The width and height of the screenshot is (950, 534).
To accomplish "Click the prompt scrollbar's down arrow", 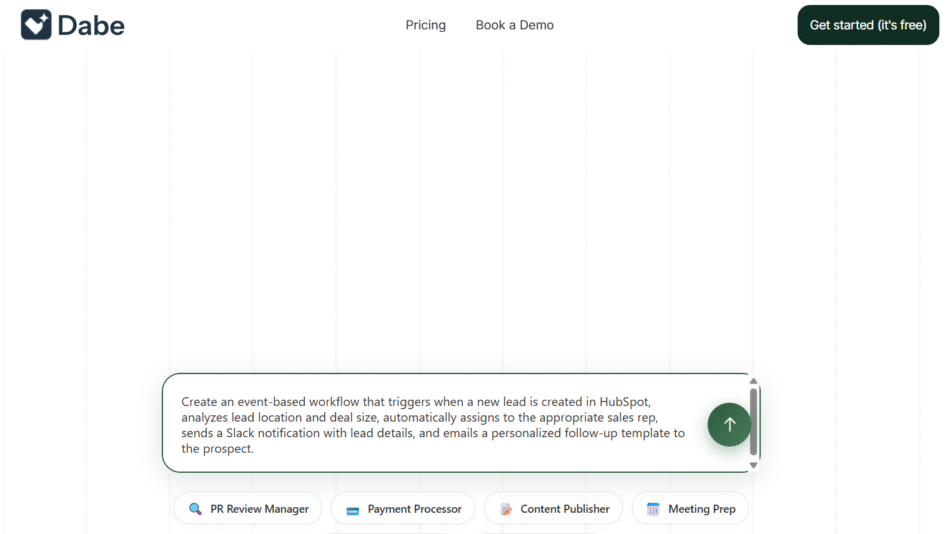I will pyautogui.click(x=753, y=465).
